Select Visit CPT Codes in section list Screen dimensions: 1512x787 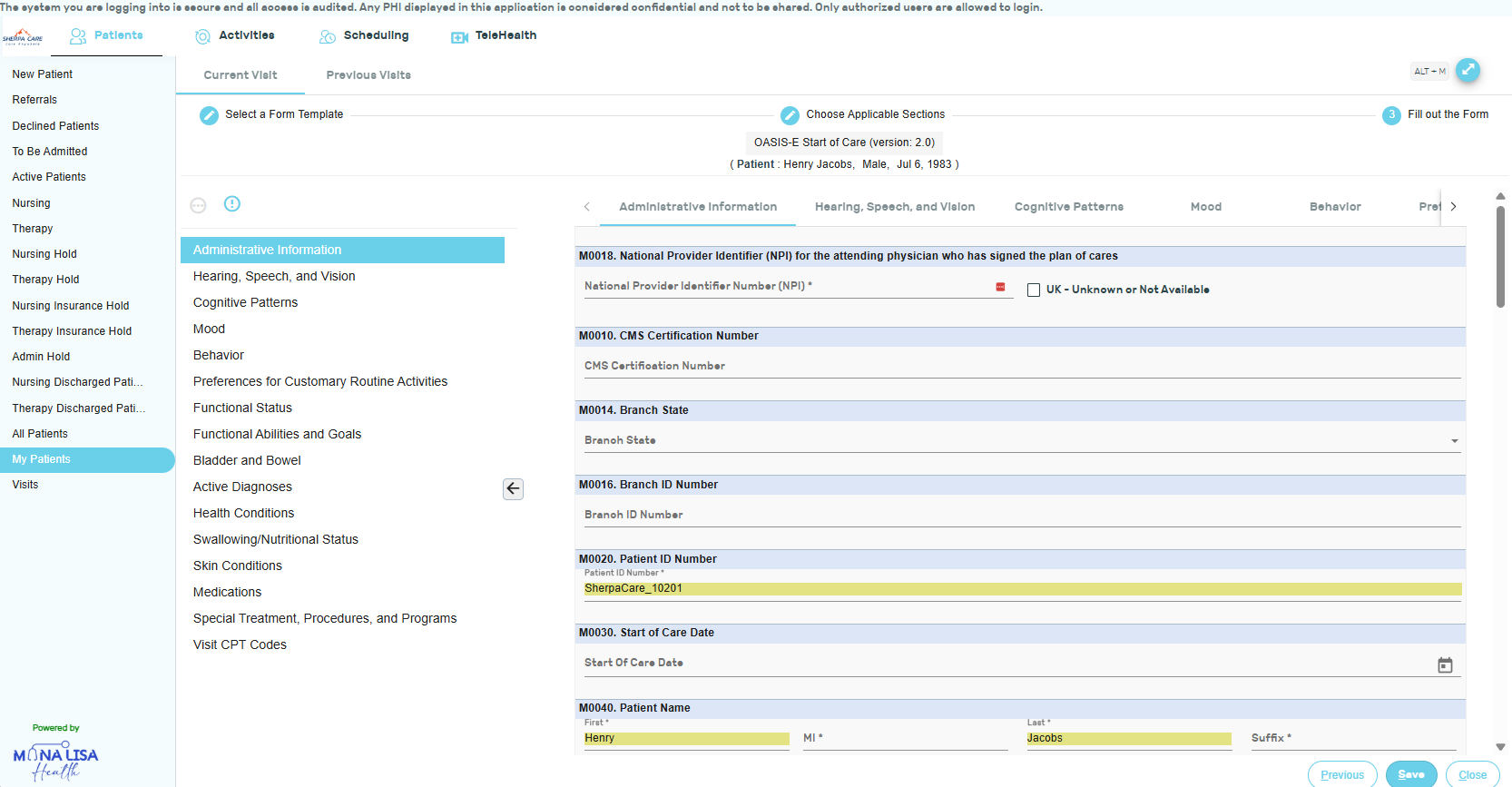coord(240,645)
